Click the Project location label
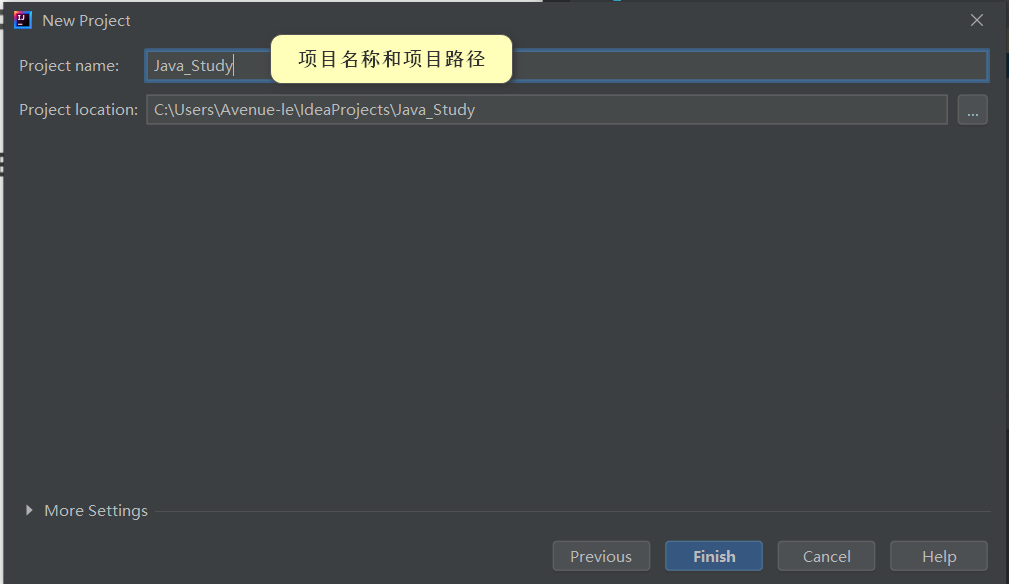The width and height of the screenshot is (1009, 584). tap(79, 110)
